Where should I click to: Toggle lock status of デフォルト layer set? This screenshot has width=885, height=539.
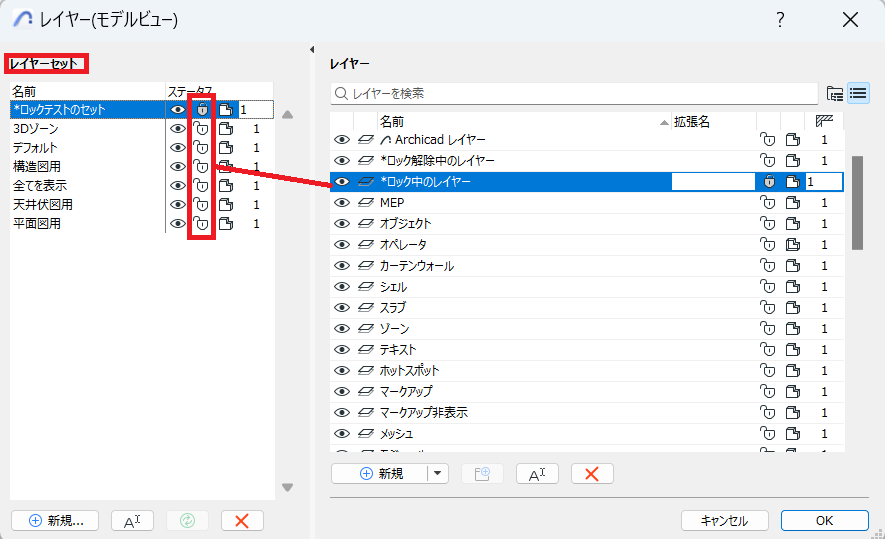pos(201,148)
